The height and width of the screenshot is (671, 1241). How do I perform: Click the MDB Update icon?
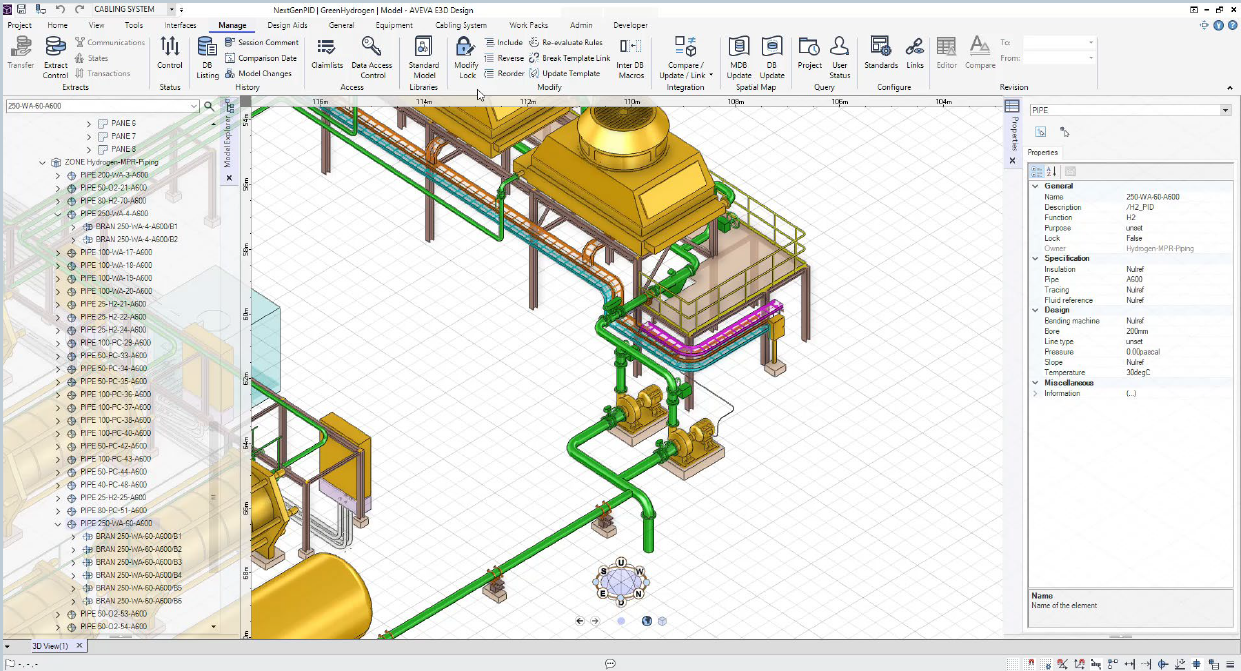pyautogui.click(x=739, y=47)
